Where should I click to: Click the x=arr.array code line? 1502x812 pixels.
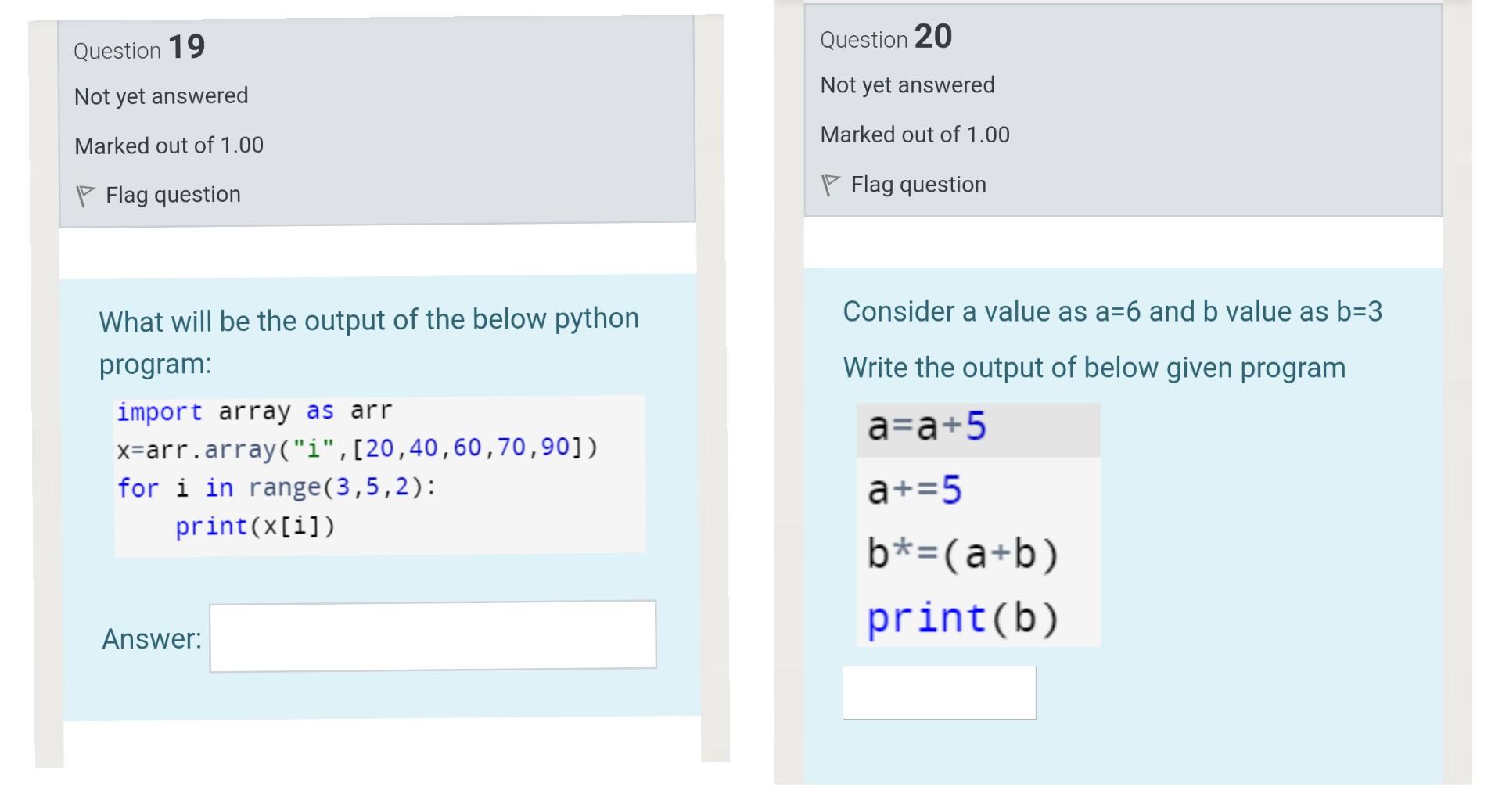357,449
